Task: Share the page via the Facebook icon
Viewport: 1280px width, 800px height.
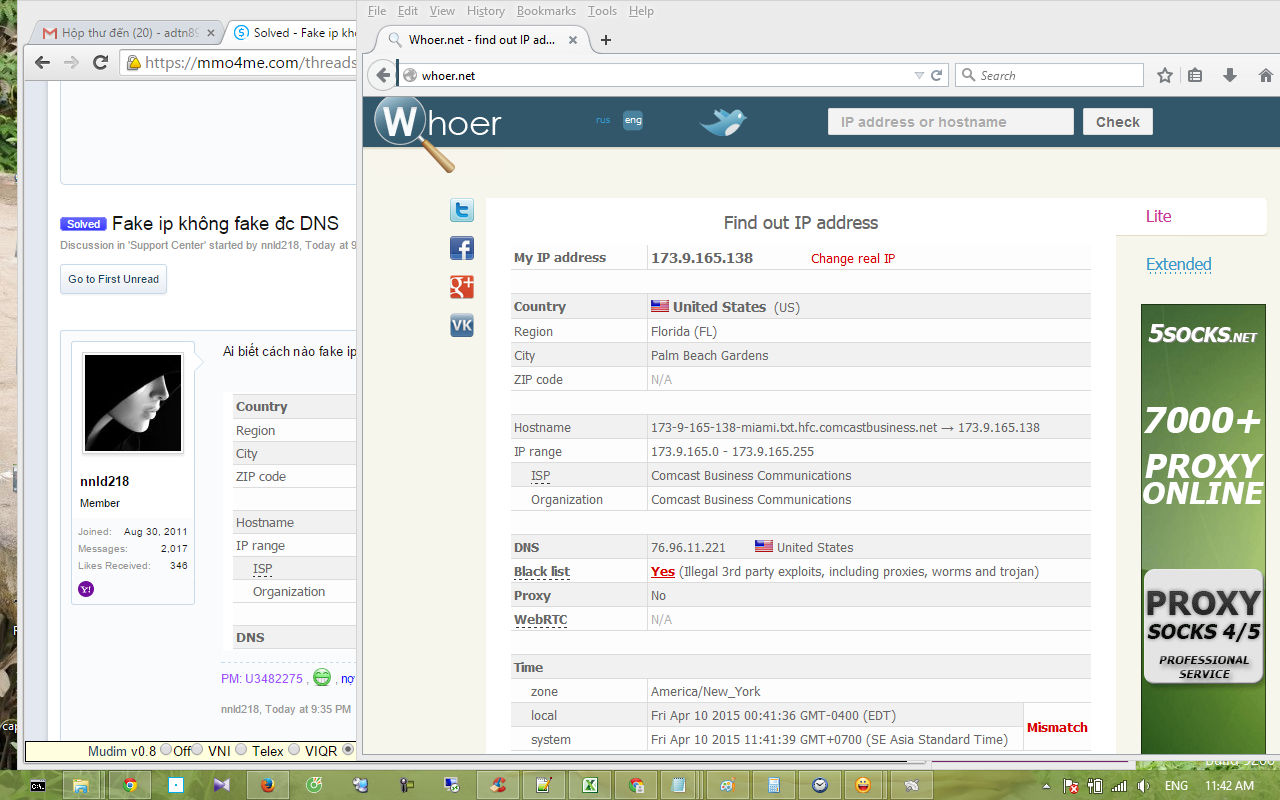Action: (x=462, y=248)
